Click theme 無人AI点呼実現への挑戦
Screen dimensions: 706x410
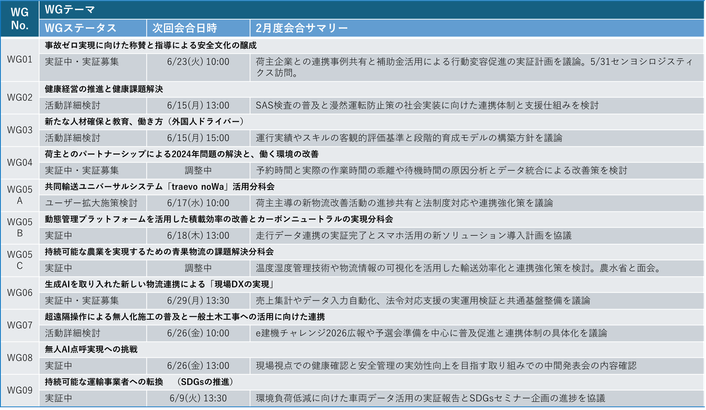pos(91,349)
